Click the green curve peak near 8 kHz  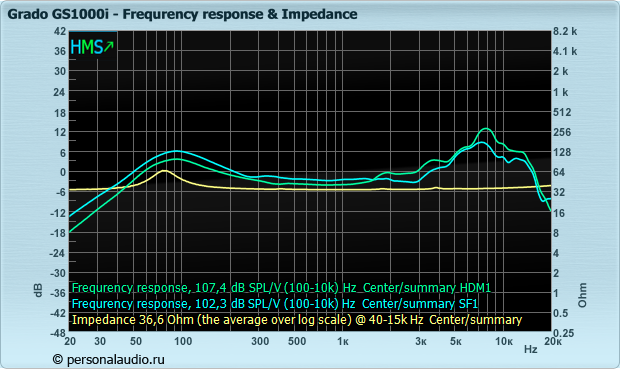point(486,129)
